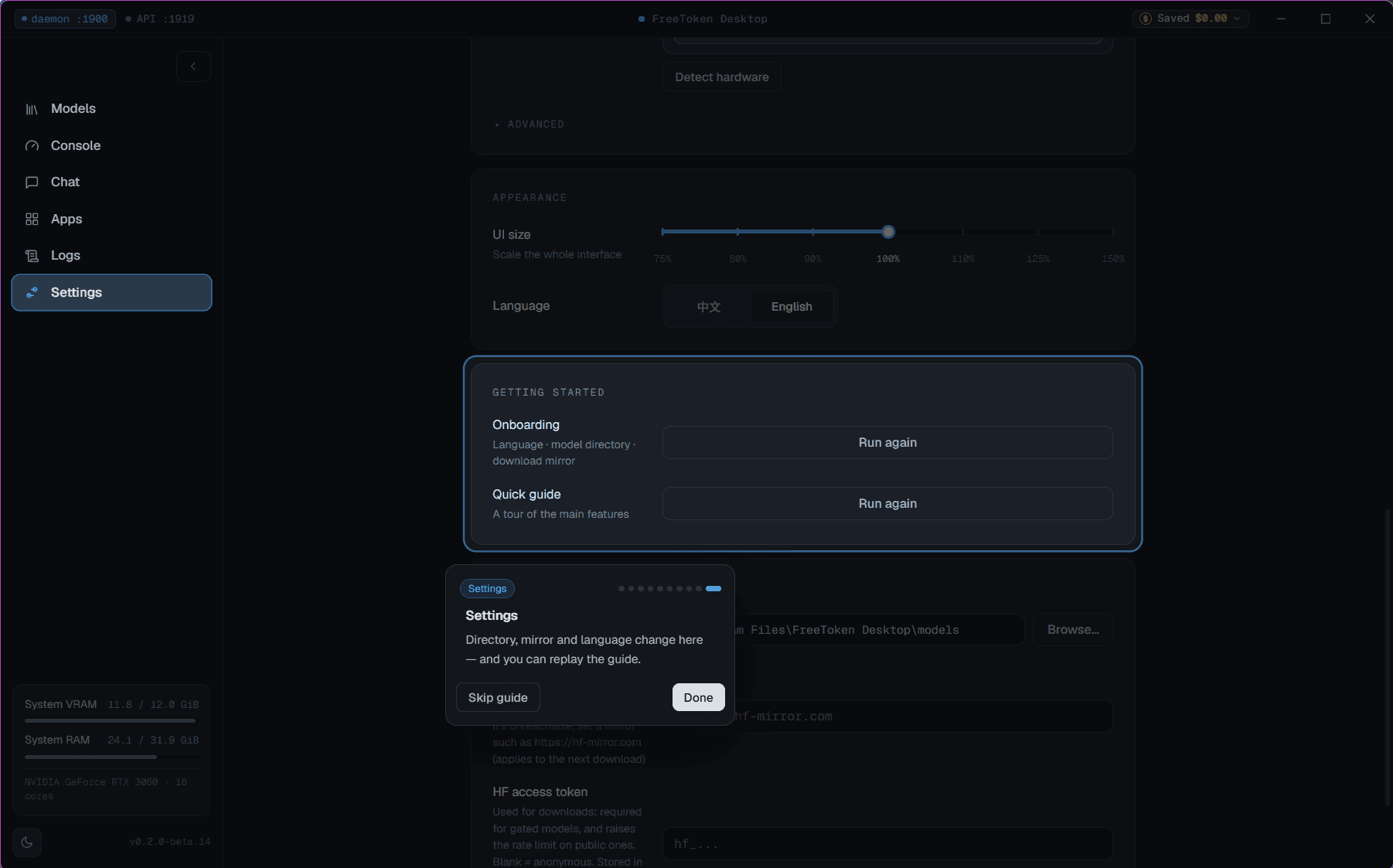Minimize the FreeToken Desktop window
1393x868 pixels.
click(x=1281, y=19)
